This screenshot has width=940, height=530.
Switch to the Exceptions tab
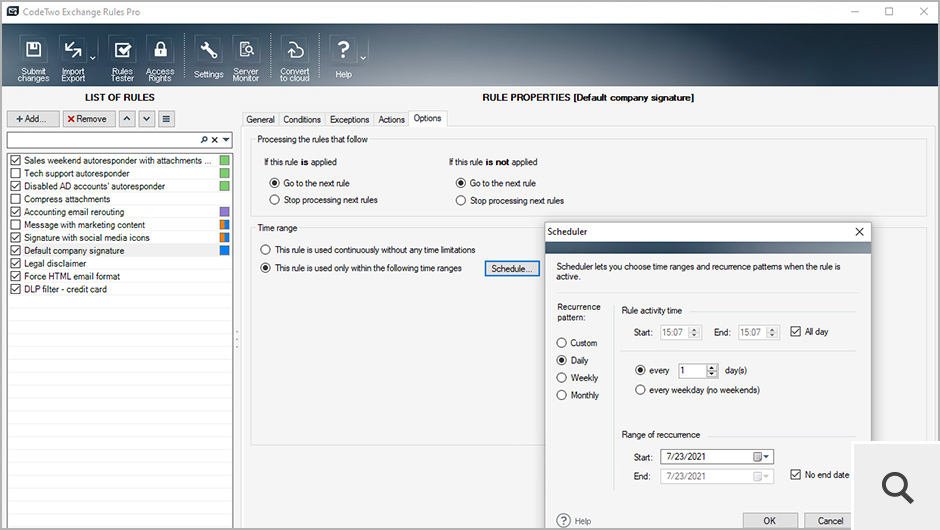click(x=350, y=119)
